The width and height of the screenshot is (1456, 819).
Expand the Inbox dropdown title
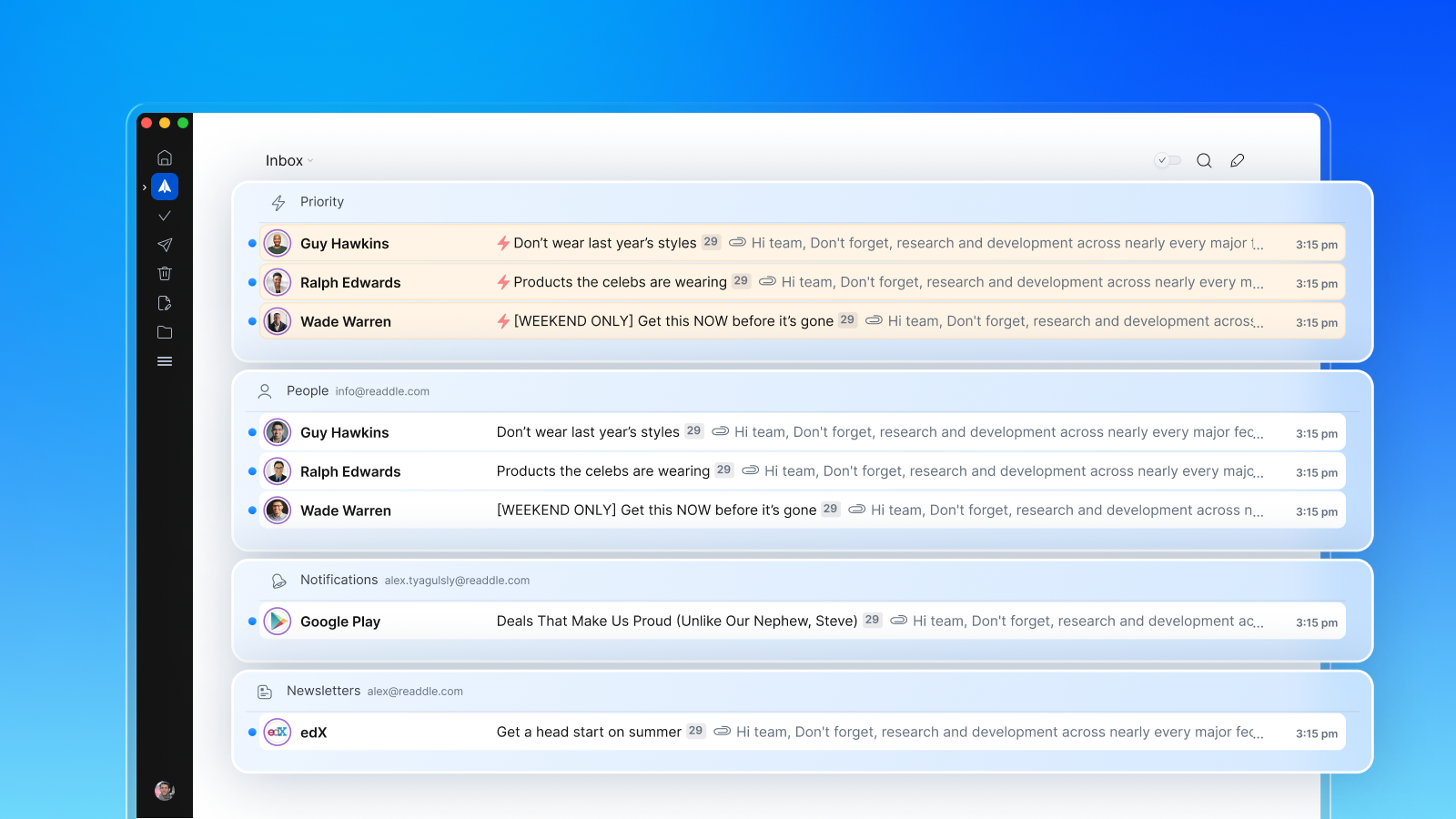[289, 161]
